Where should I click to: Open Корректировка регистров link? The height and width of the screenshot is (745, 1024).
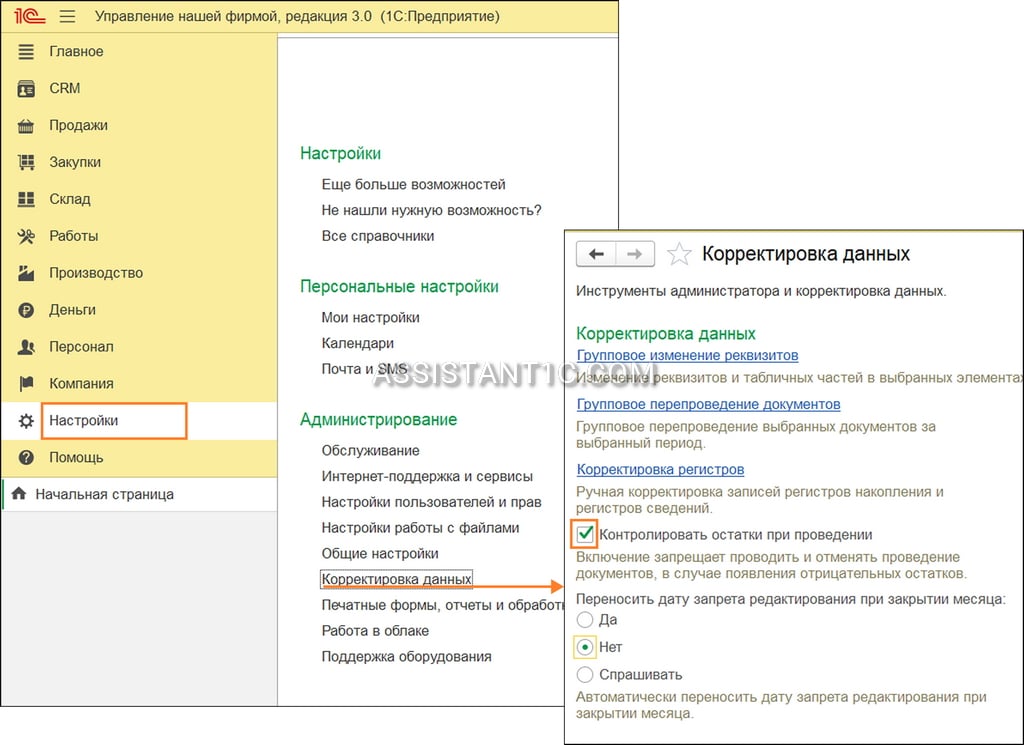coord(660,469)
